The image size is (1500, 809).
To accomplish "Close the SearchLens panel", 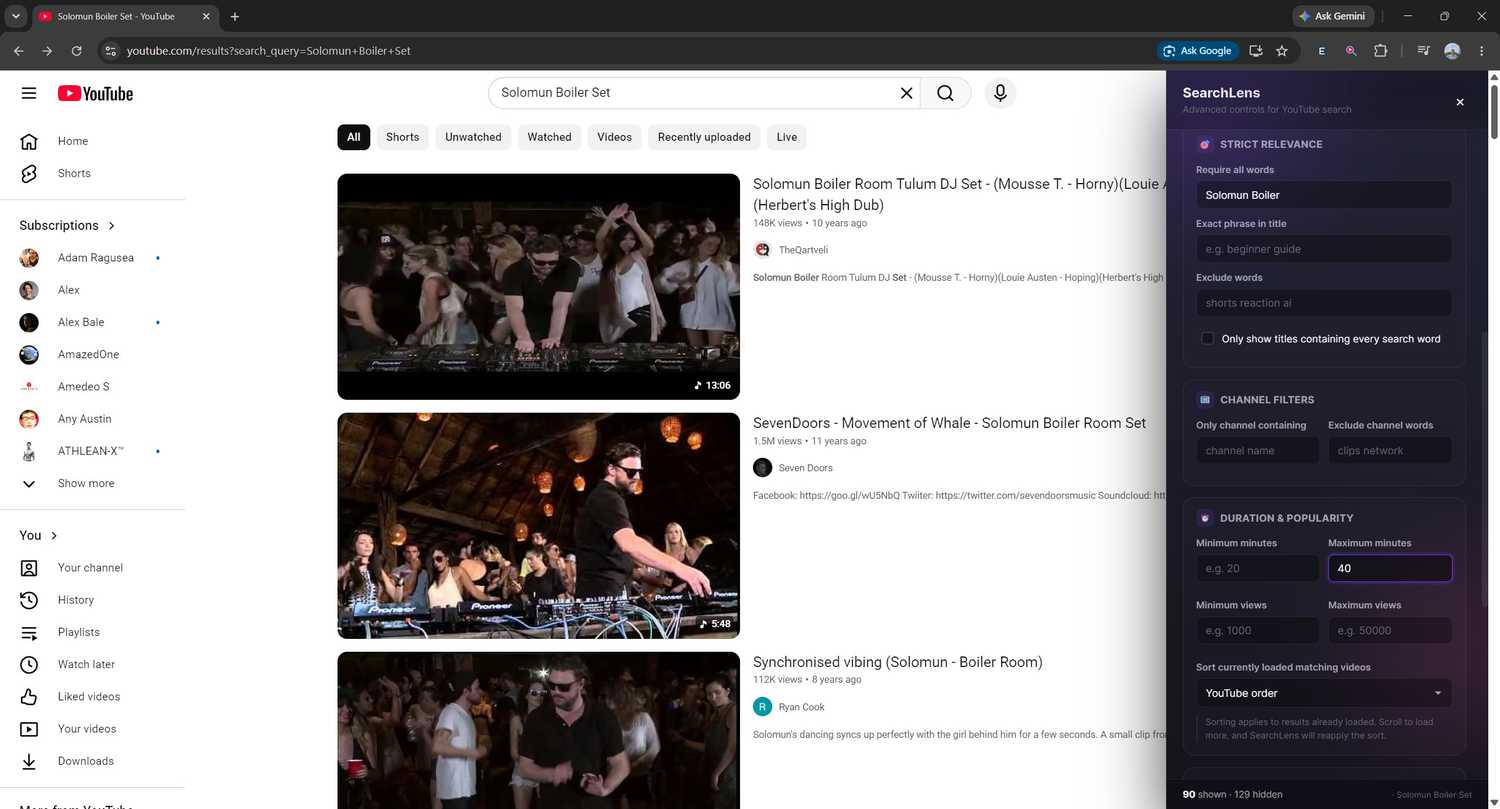I will tap(1459, 102).
